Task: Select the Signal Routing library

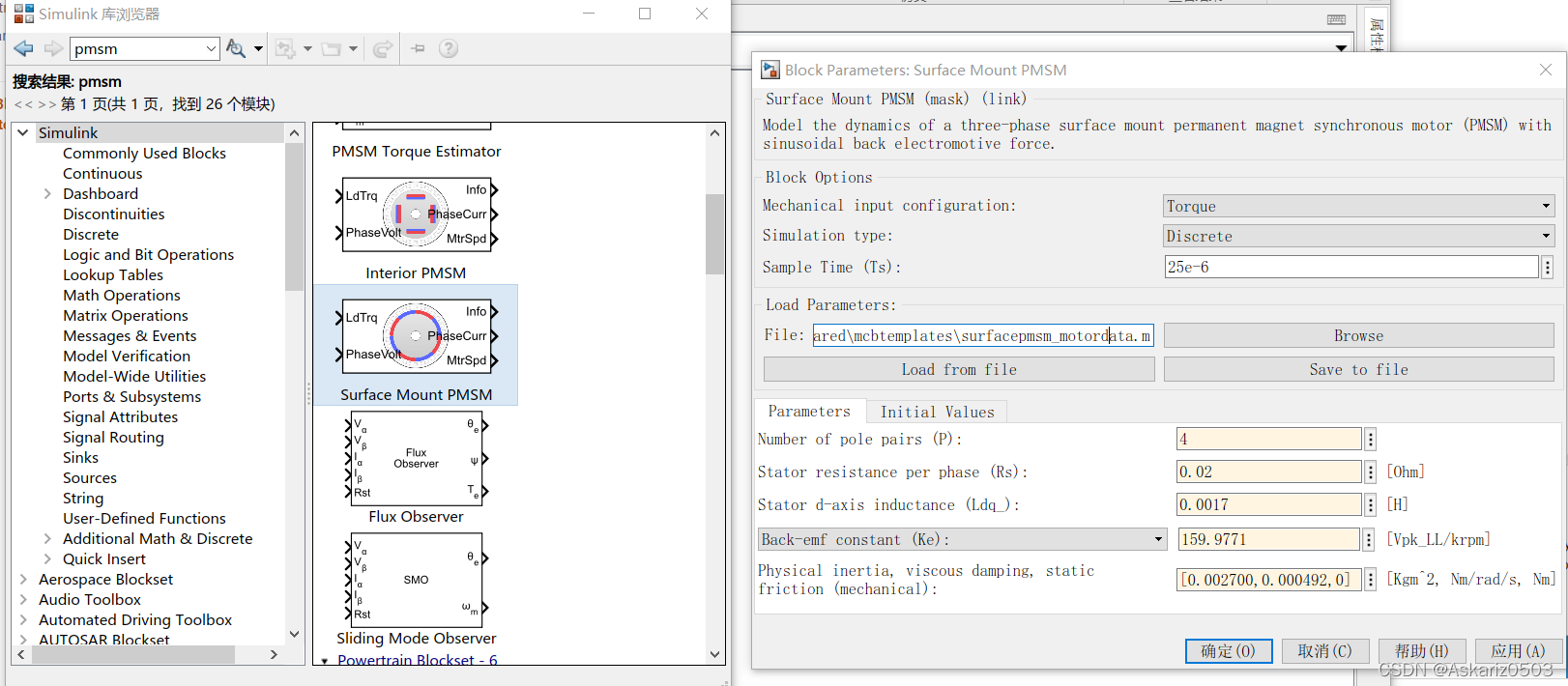Action: click(113, 437)
